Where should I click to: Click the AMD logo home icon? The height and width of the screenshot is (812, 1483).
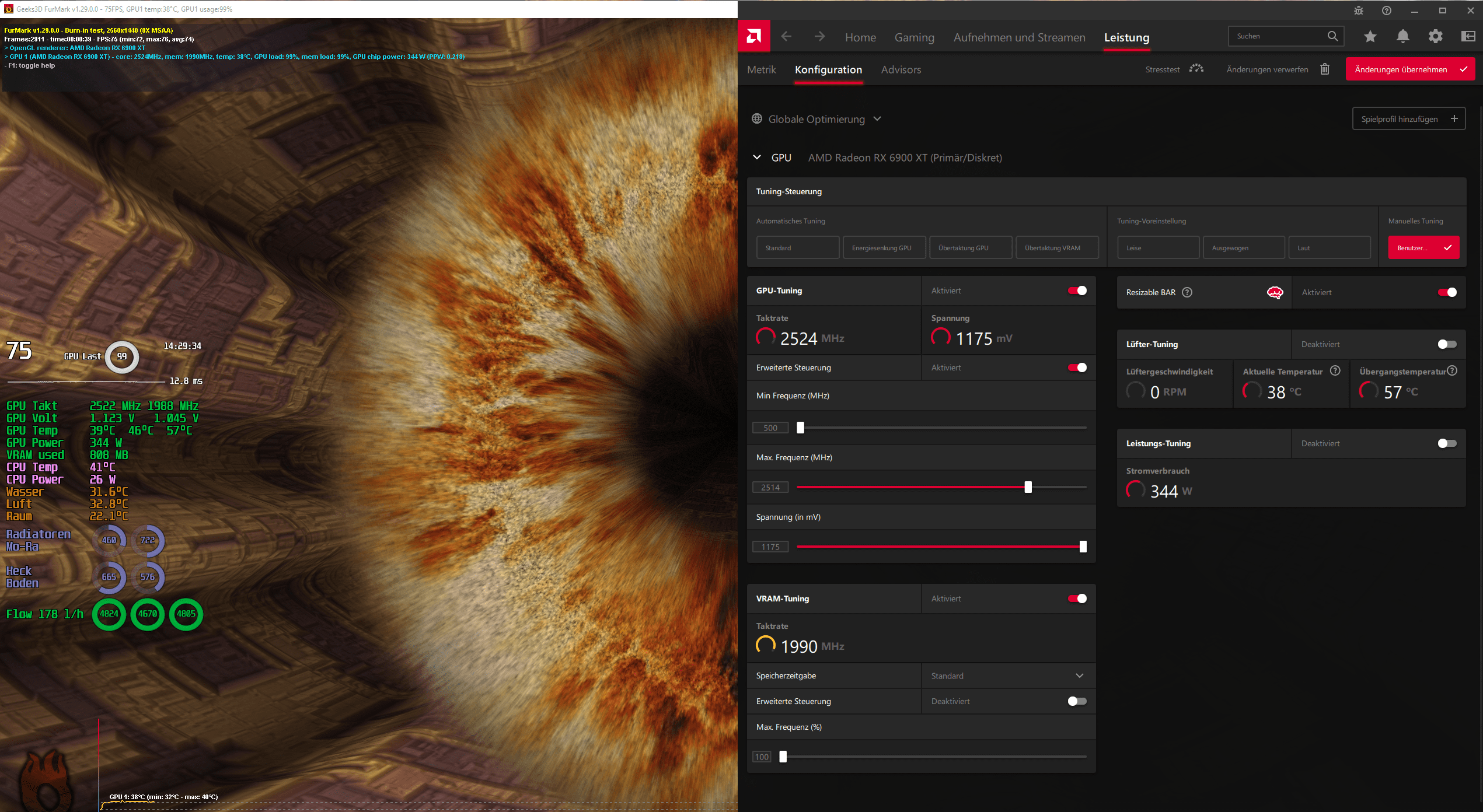coord(753,37)
